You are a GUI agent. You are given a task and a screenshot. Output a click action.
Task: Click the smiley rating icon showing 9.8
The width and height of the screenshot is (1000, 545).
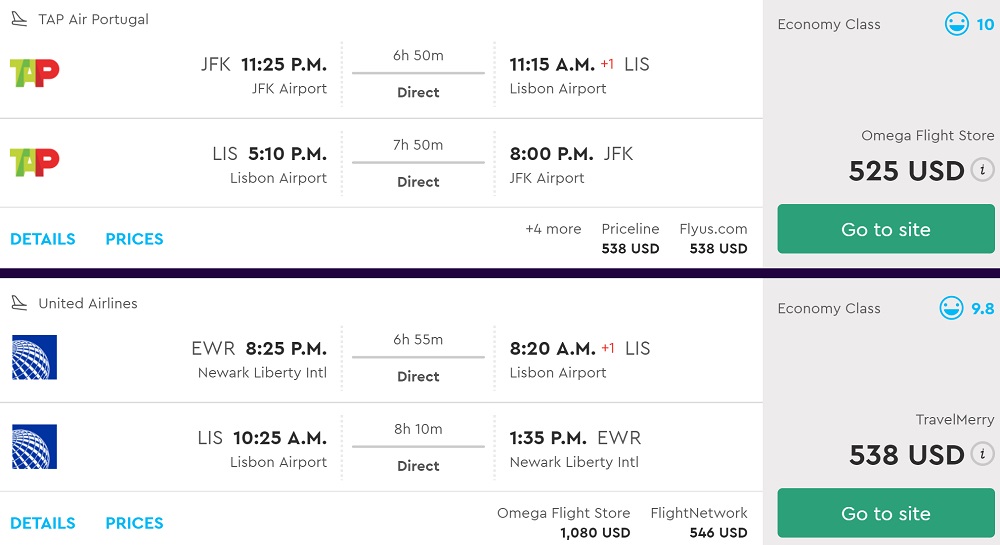[x=952, y=308]
